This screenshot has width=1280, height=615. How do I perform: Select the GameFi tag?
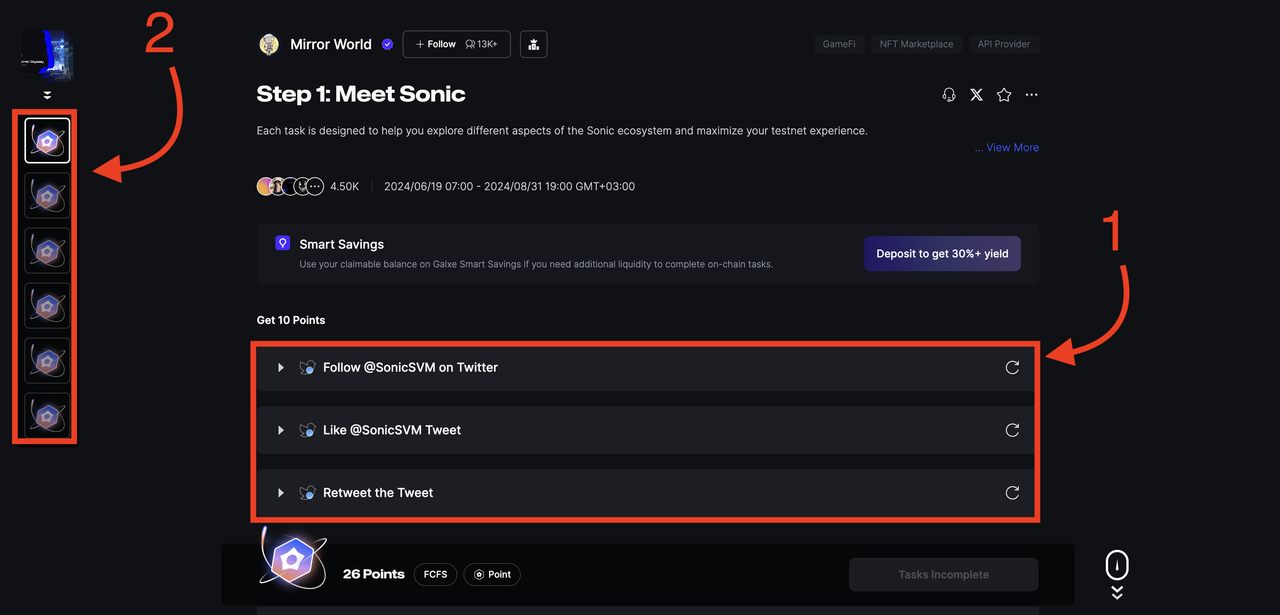click(838, 44)
